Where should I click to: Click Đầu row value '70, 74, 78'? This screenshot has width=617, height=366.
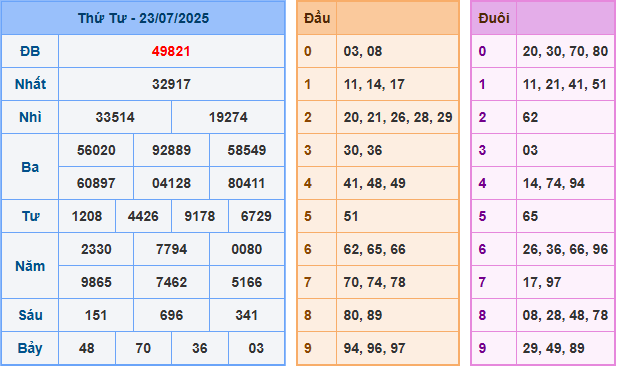(374, 283)
